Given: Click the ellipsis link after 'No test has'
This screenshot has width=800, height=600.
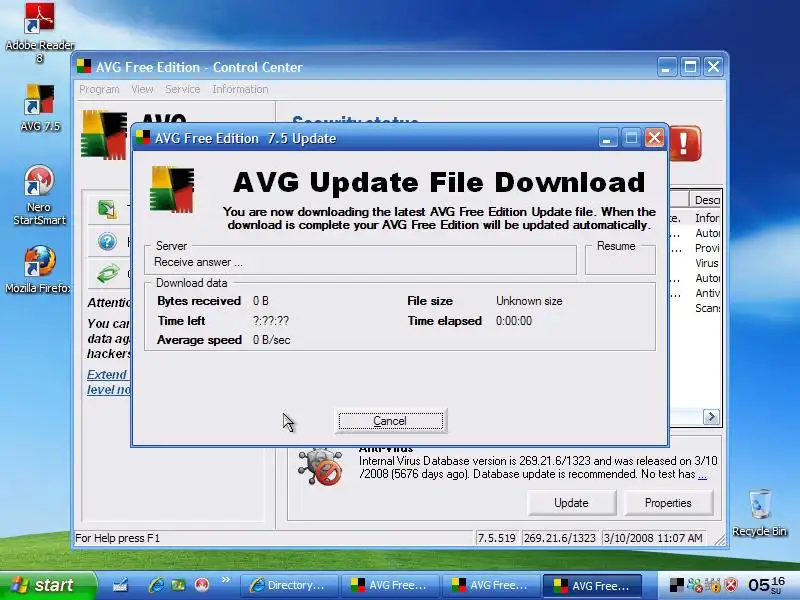Looking at the screenshot, I should [x=702, y=474].
